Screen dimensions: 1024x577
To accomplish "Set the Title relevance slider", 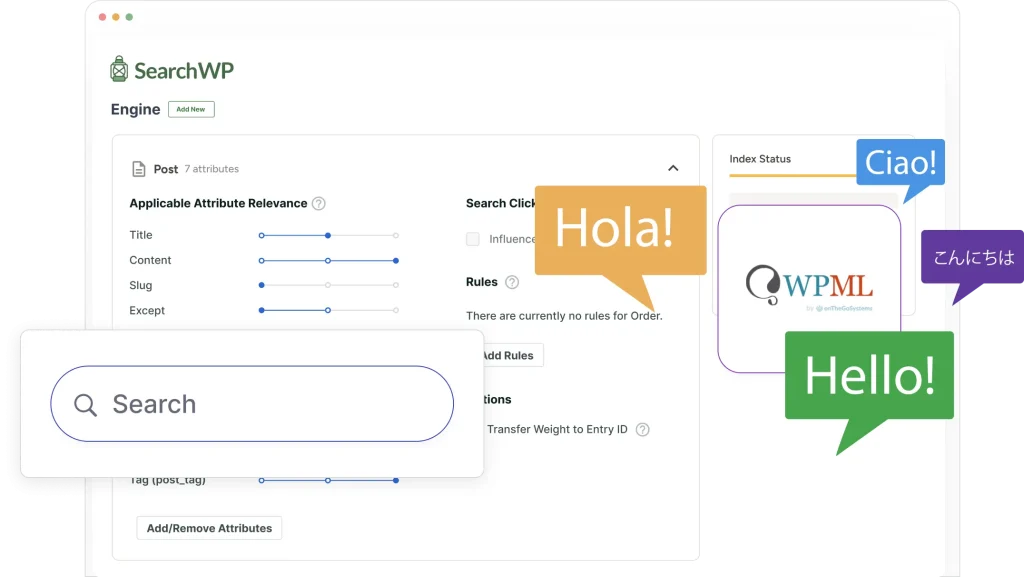I will pyautogui.click(x=328, y=235).
